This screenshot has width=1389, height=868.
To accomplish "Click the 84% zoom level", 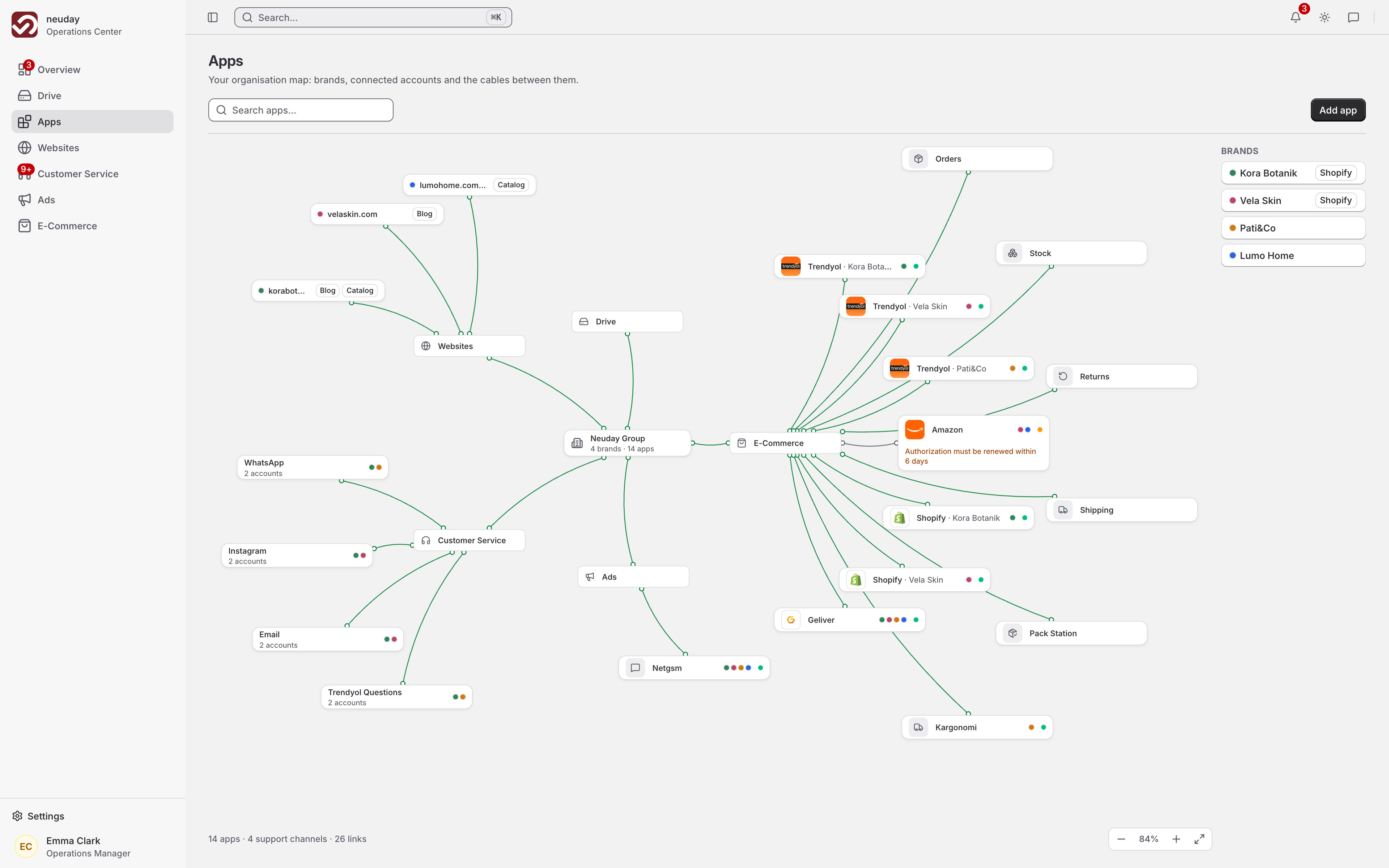I will tap(1148, 839).
